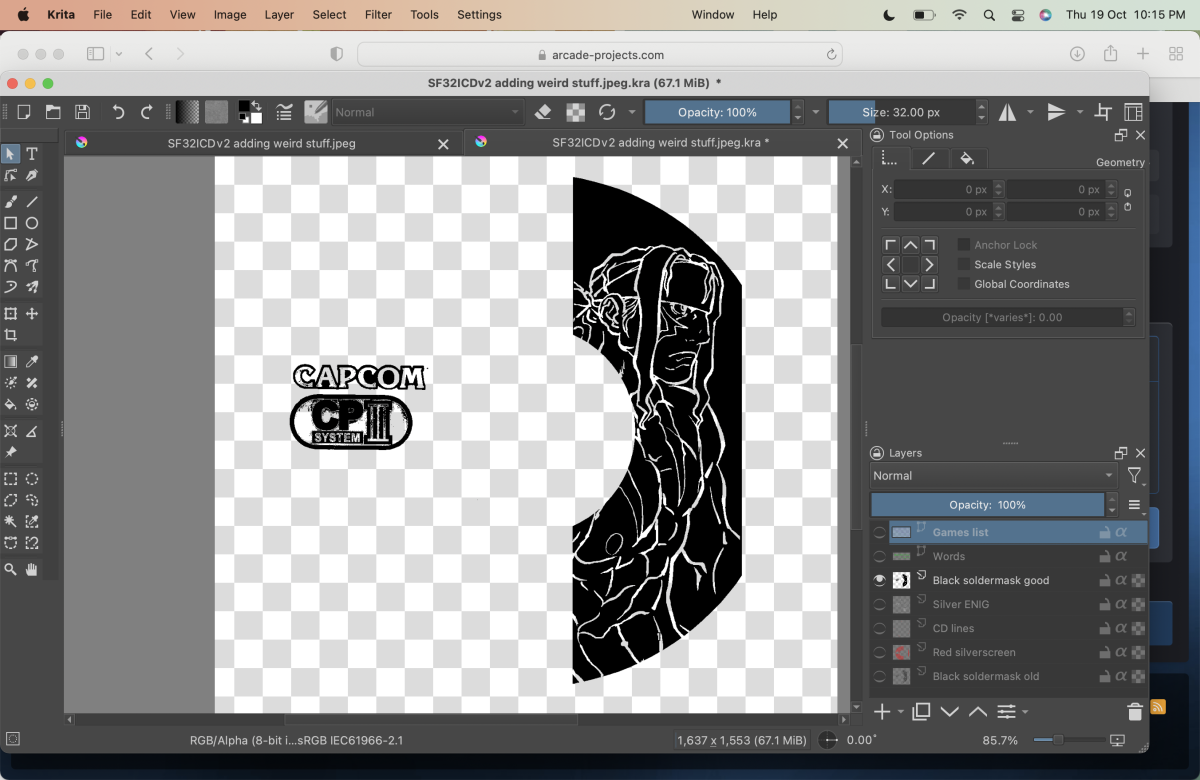This screenshot has width=1200, height=780.
Task: Switch to SF32ICDv2 adding weird stuff.jpeg tab
Action: pos(264,143)
